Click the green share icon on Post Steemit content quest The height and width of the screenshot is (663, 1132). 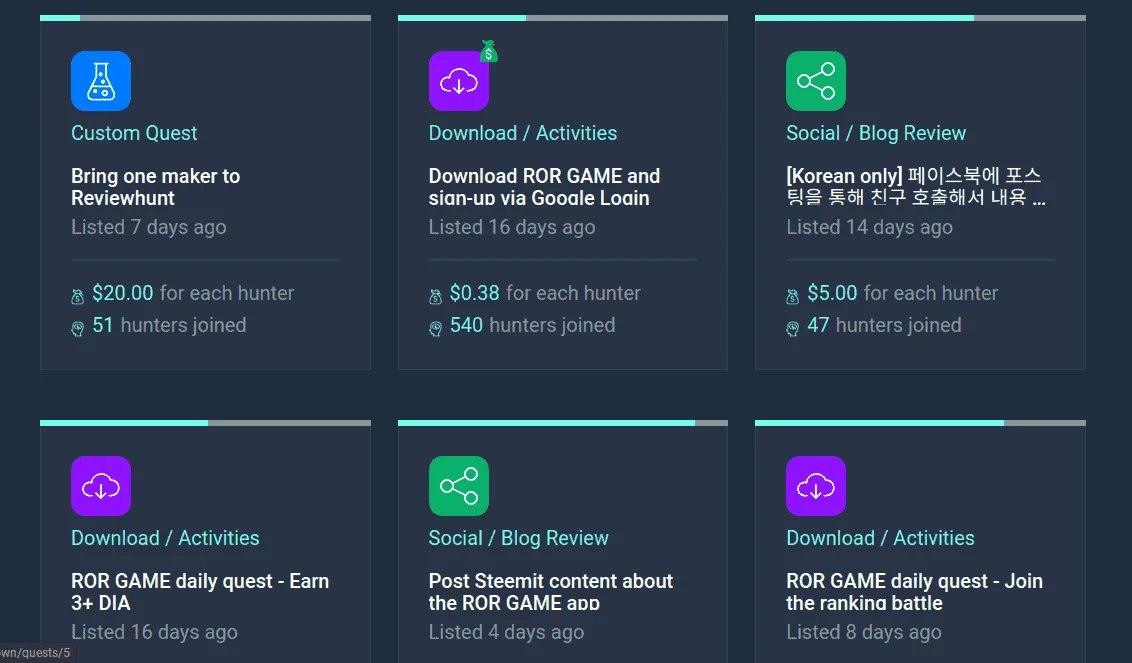tap(458, 486)
